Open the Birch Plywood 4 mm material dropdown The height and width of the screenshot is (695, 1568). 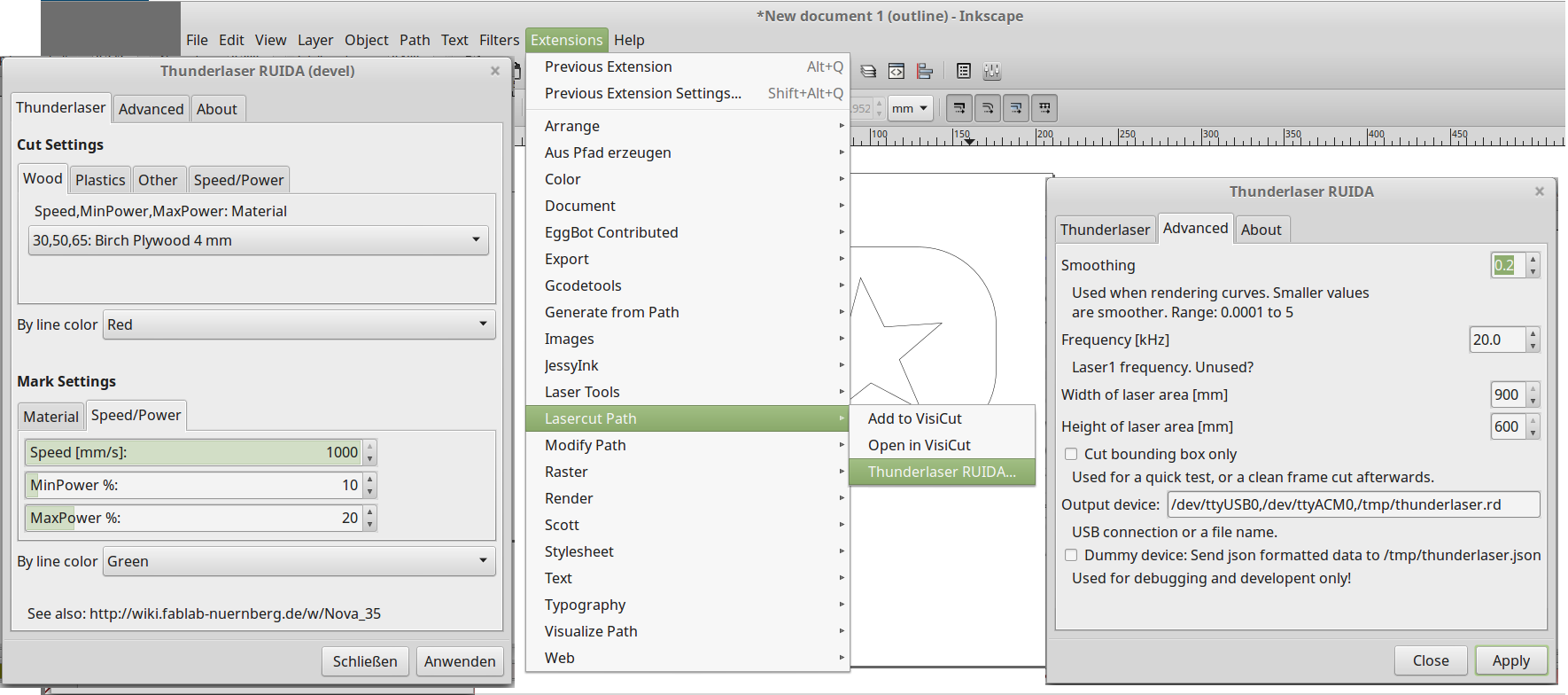259,240
